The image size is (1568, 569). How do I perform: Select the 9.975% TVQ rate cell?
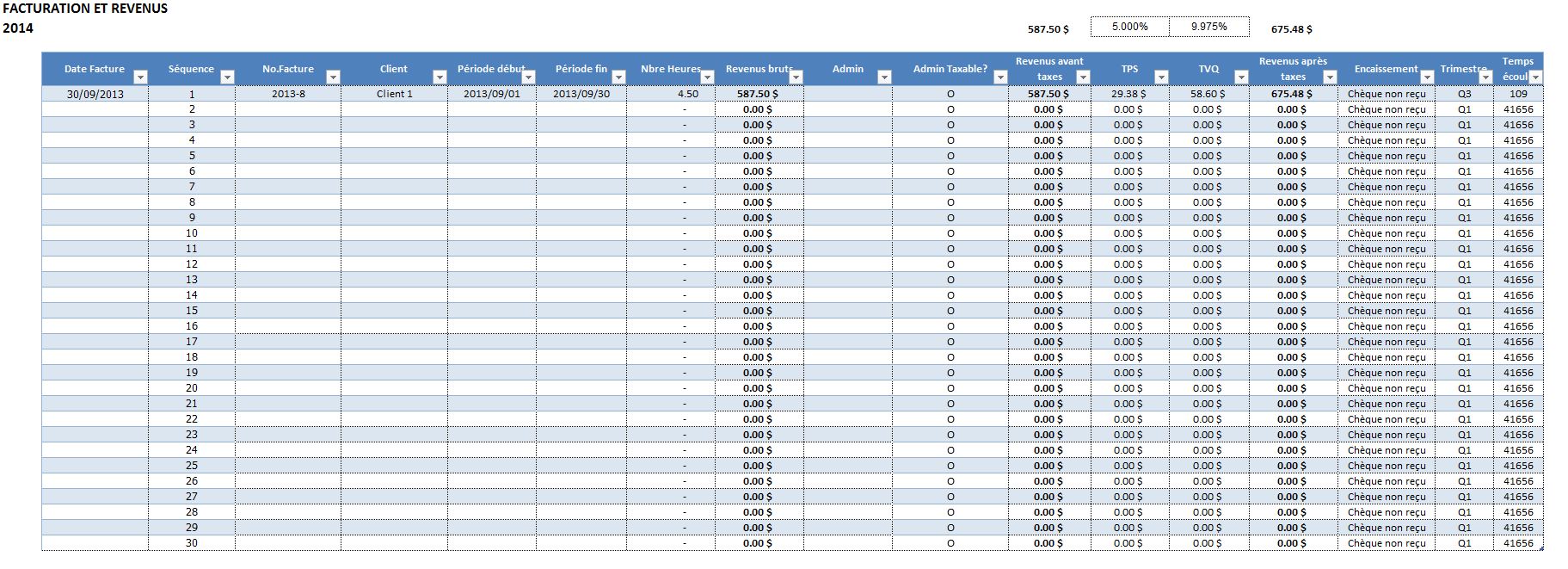tap(1209, 27)
